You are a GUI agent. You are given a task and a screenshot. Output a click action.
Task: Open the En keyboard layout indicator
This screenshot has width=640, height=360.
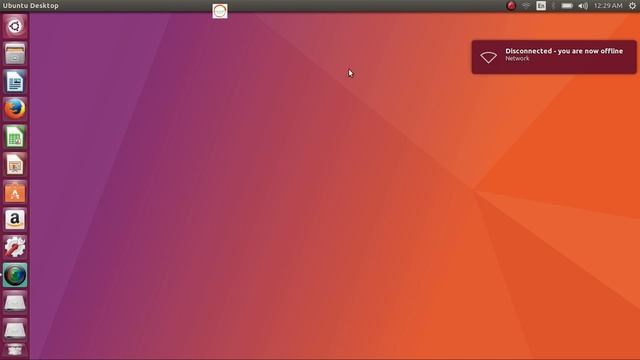point(541,6)
